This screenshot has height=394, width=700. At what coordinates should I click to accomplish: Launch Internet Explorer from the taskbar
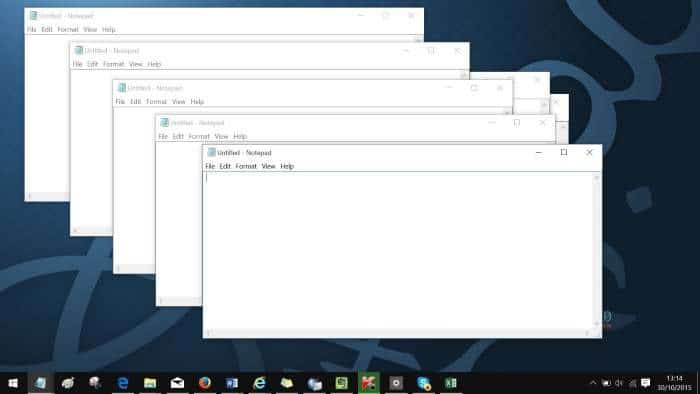[x=259, y=383]
